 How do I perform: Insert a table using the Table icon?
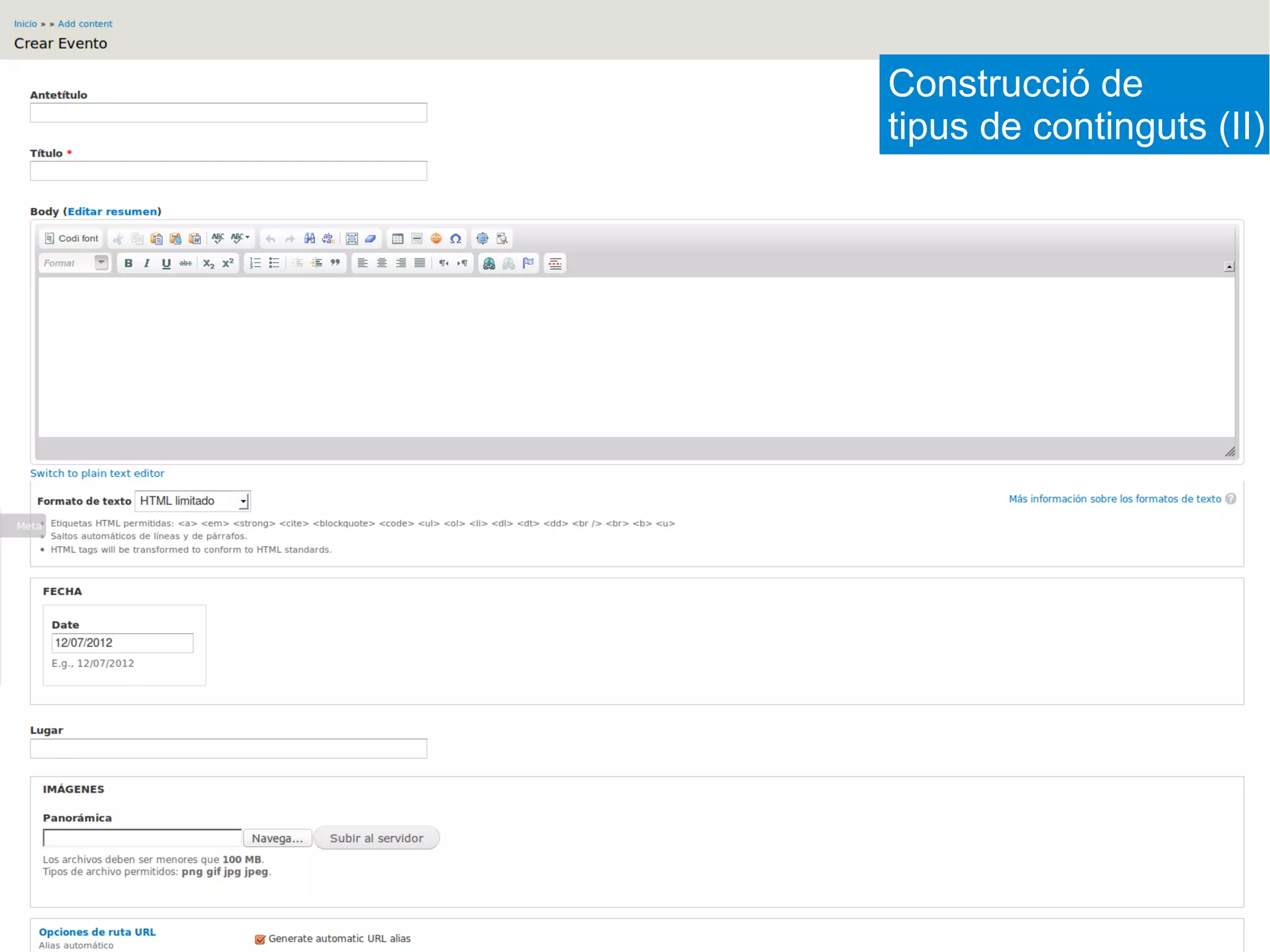[397, 238]
